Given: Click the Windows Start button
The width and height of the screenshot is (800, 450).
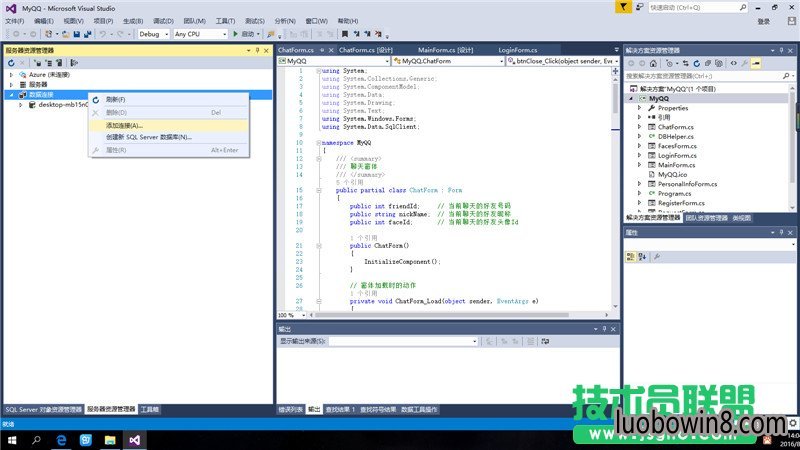Looking at the screenshot, I should coord(12,440).
